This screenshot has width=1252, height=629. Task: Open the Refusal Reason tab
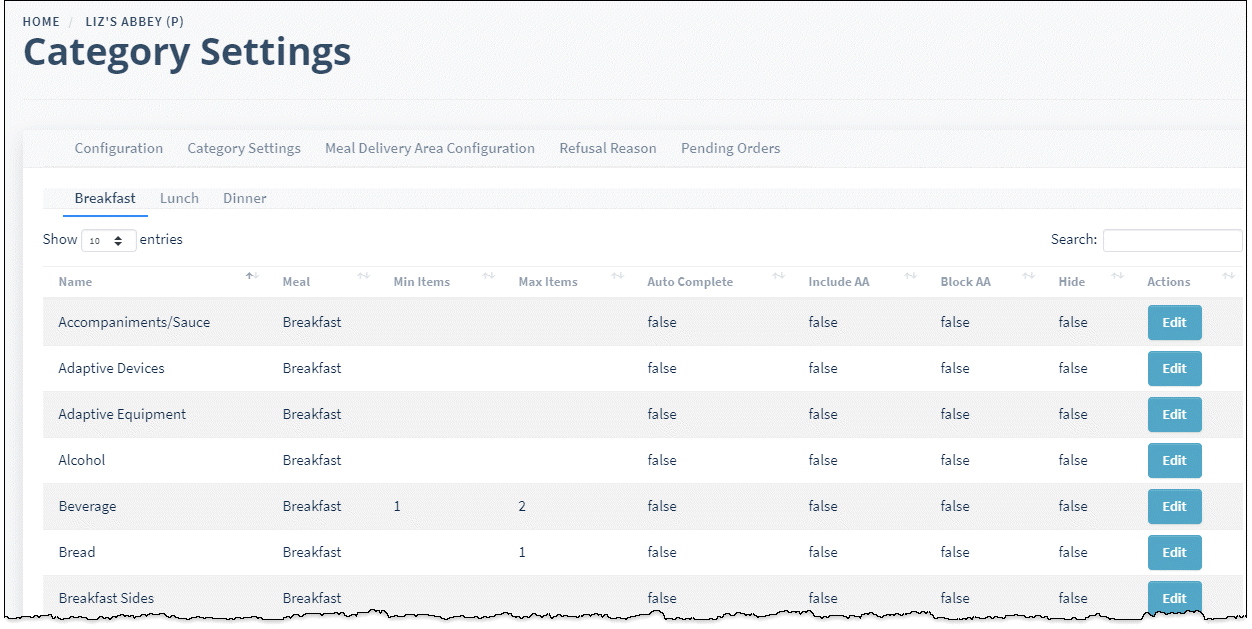coord(608,148)
